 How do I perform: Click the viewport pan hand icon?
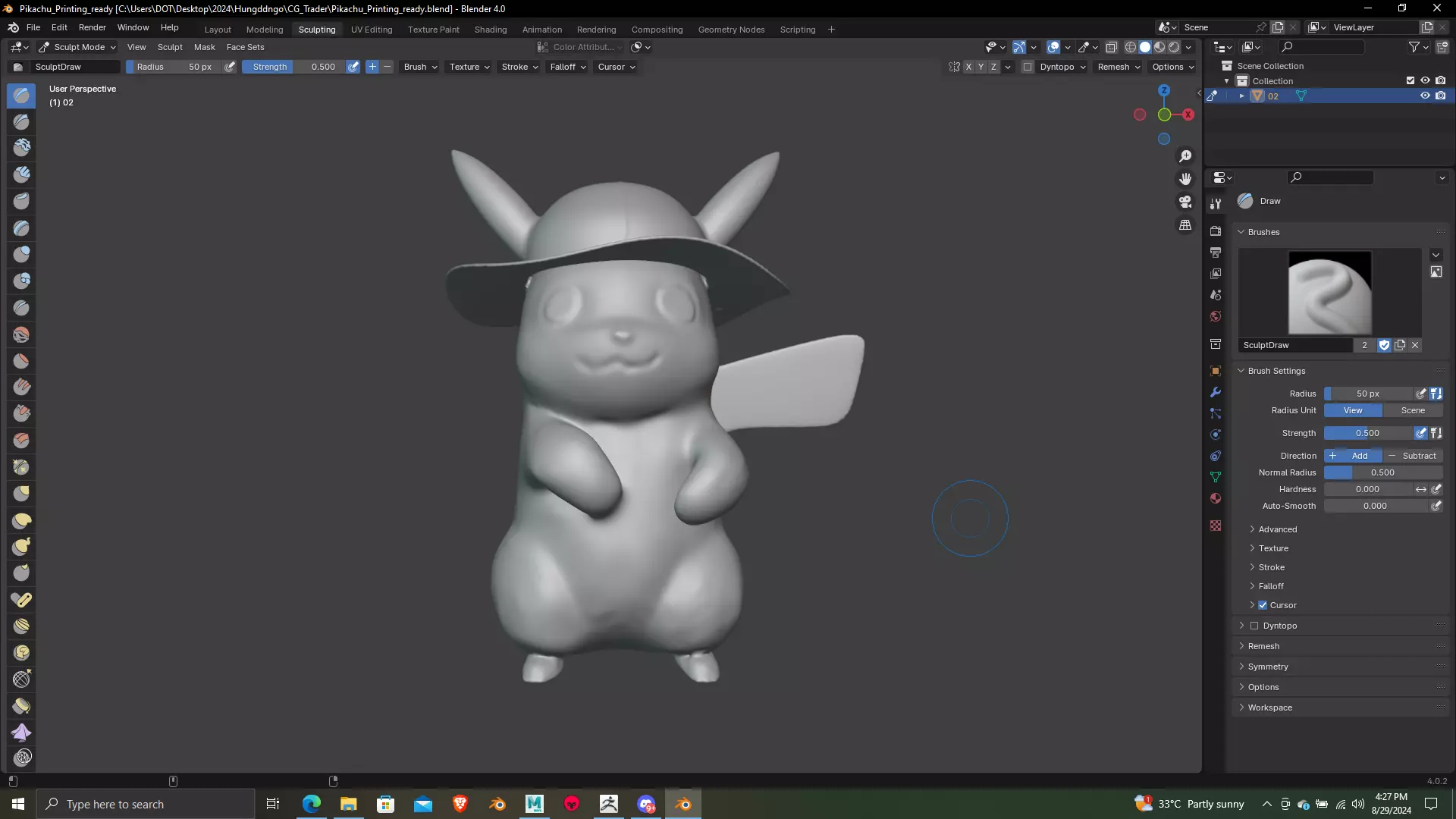(x=1185, y=179)
